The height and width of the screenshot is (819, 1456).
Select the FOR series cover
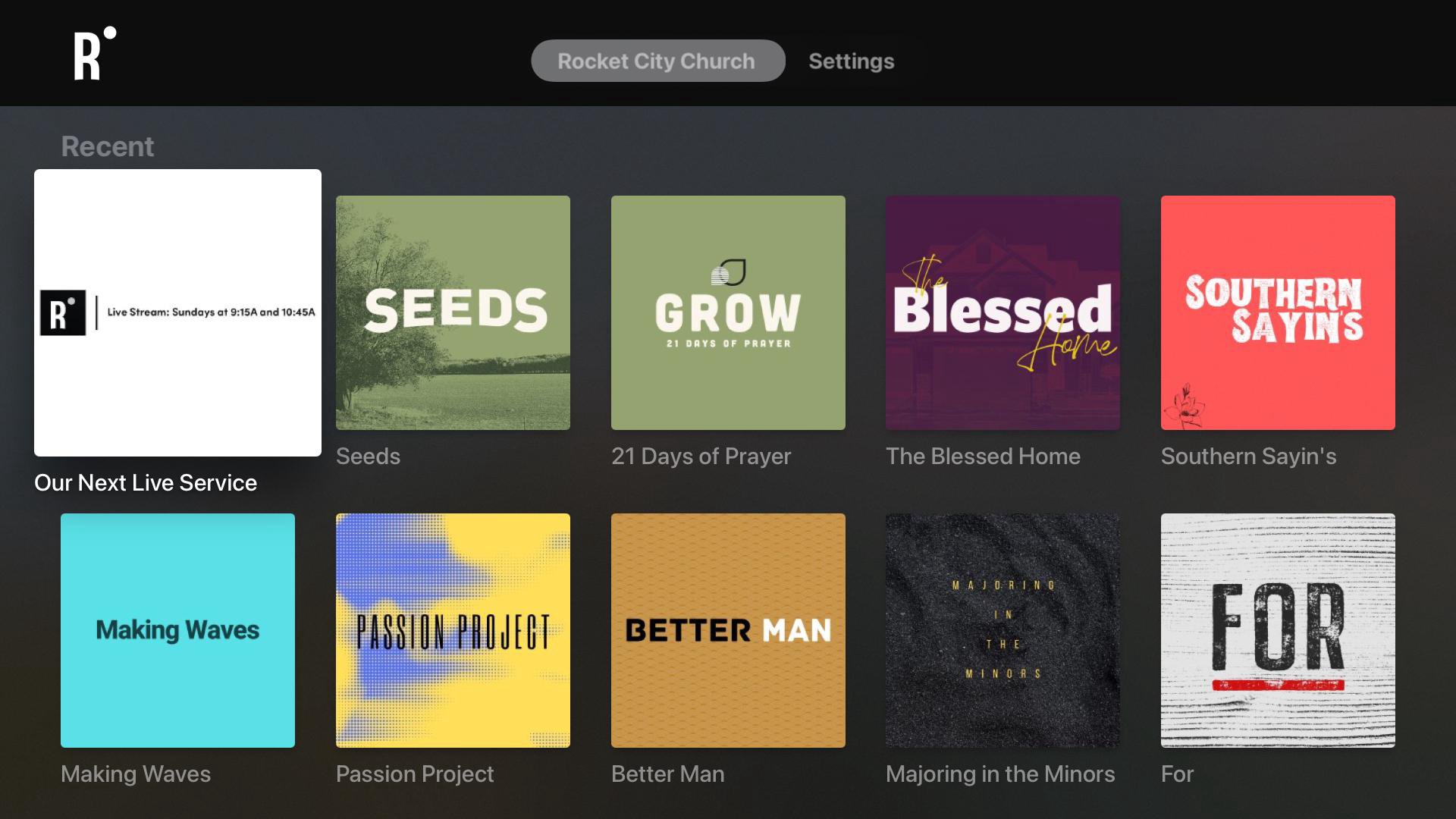coord(1278,630)
